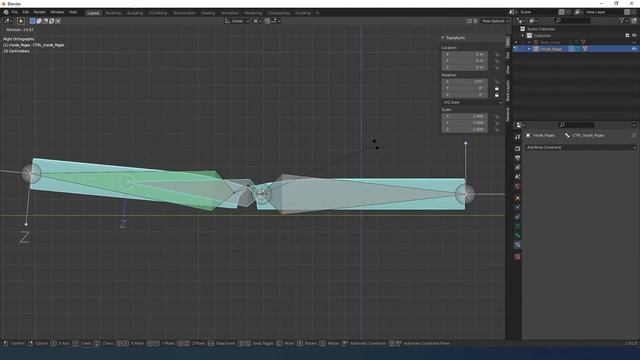Screen dimensions: 640x360
Task: Switch to the Sculpting workspace tab
Action: click(135, 13)
